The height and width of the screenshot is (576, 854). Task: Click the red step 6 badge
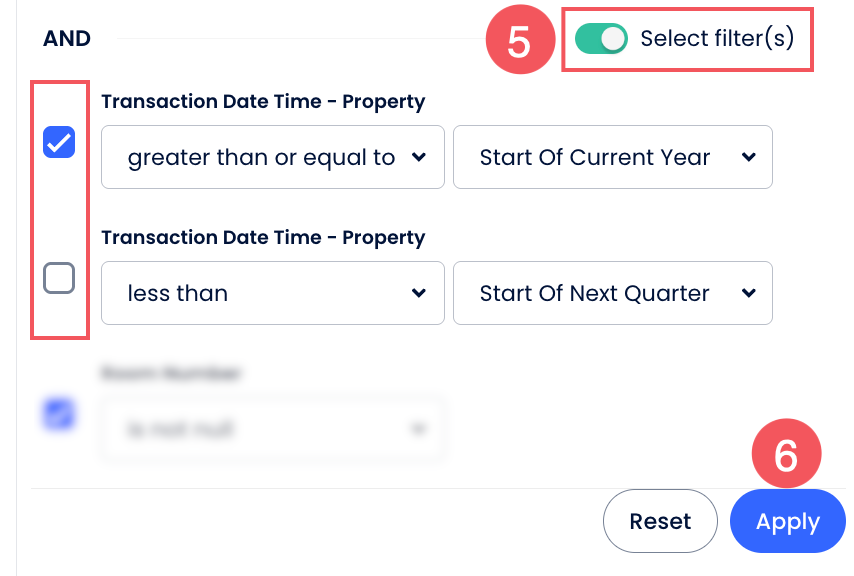pyautogui.click(x=786, y=456)
